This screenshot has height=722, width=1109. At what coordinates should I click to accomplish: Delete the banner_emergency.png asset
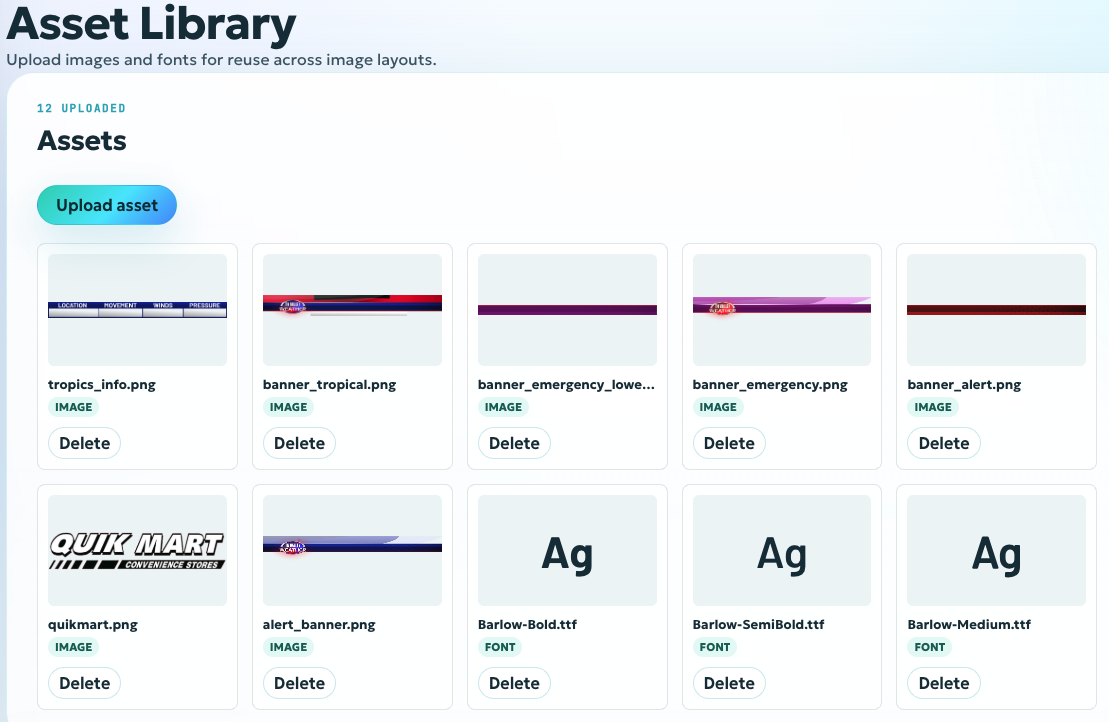click(729, 443)
